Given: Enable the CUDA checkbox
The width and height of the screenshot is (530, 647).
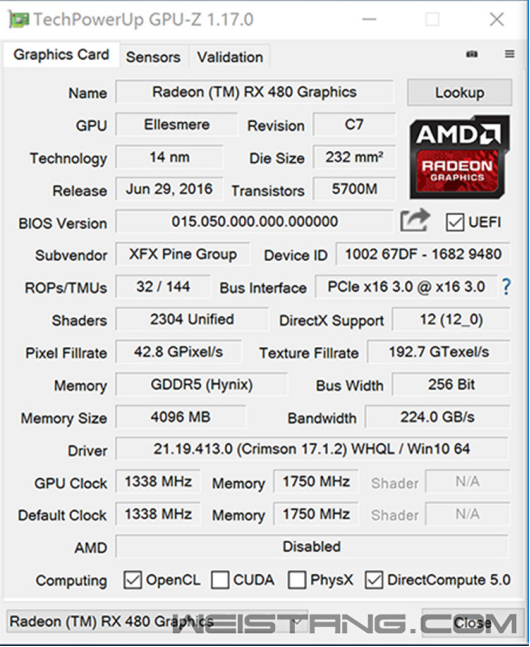Looking at the screenshot, I should pyautogui.click(x=220, y=580).
